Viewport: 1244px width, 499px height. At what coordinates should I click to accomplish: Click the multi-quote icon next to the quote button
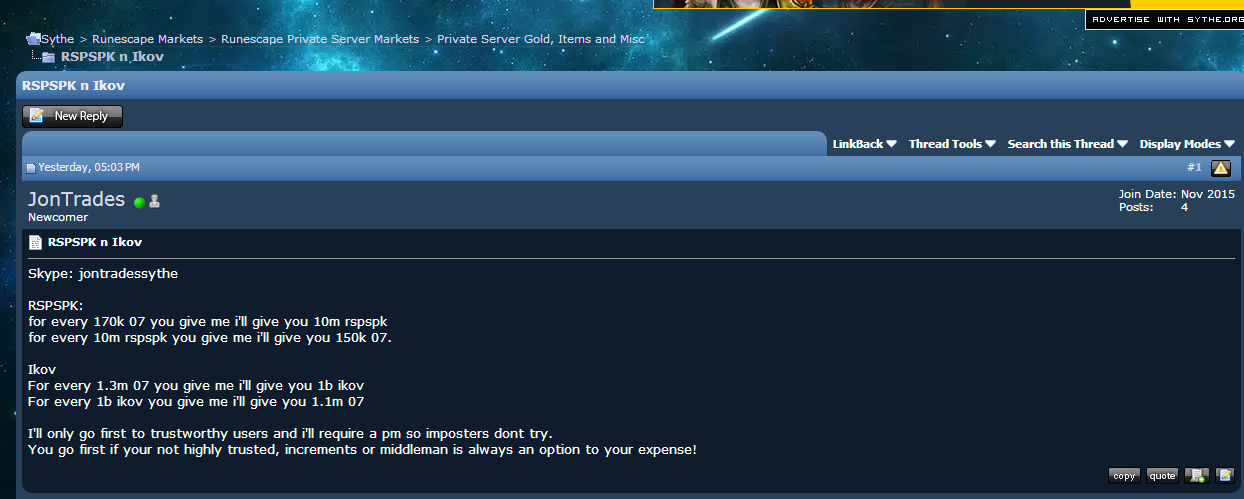coord(1196,475)
